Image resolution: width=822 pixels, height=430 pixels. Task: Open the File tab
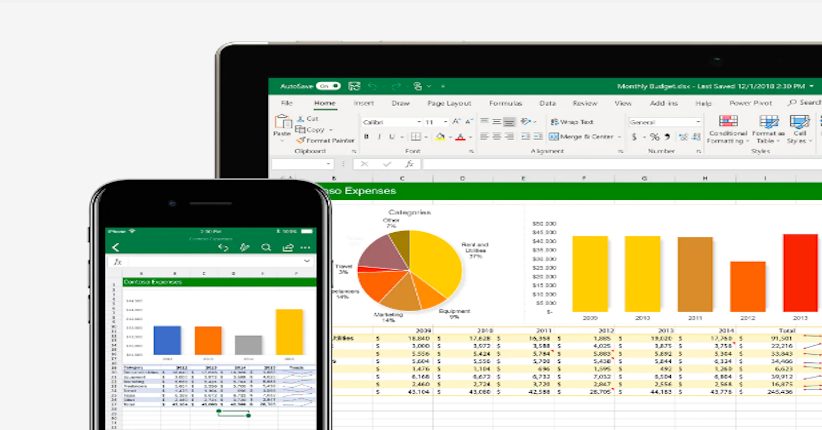(x=287, y=103)
